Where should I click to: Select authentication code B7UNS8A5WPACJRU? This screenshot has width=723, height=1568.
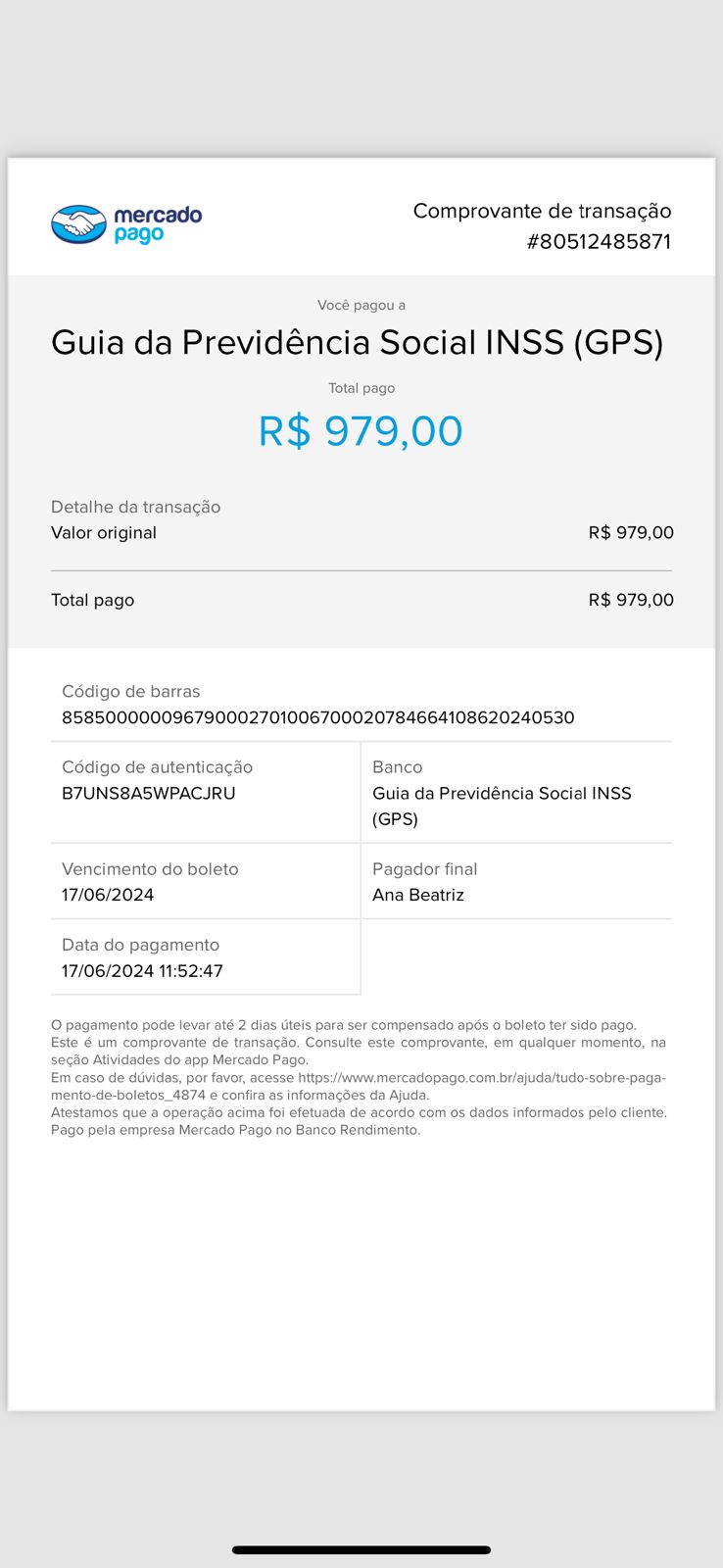coord(148,793)
